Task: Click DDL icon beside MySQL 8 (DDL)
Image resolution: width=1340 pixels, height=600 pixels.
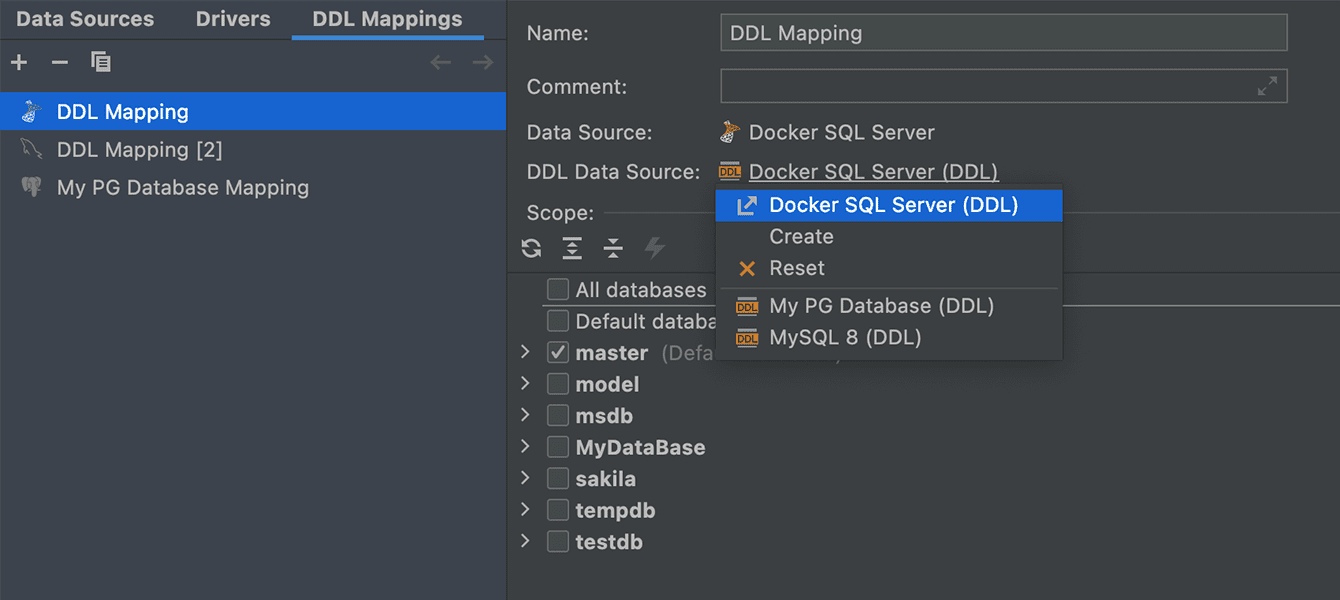Action: (747, 338)
